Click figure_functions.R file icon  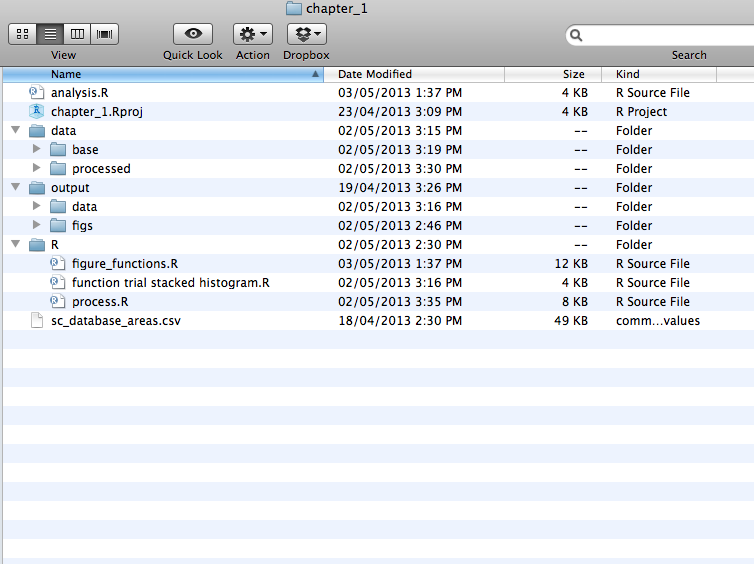[x=57, y=263]
